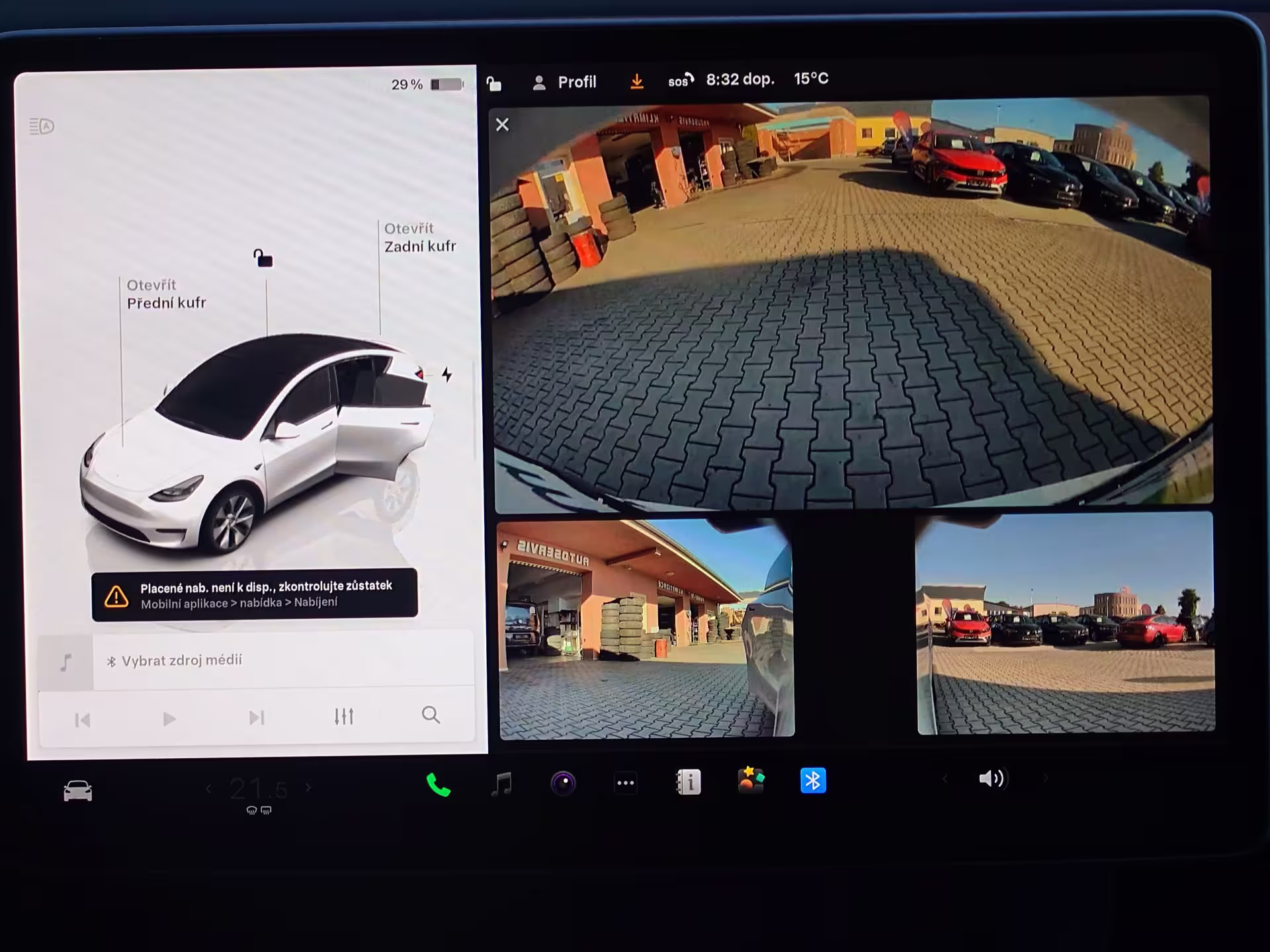Tap the warning triangle alert icon

(116, 596)
